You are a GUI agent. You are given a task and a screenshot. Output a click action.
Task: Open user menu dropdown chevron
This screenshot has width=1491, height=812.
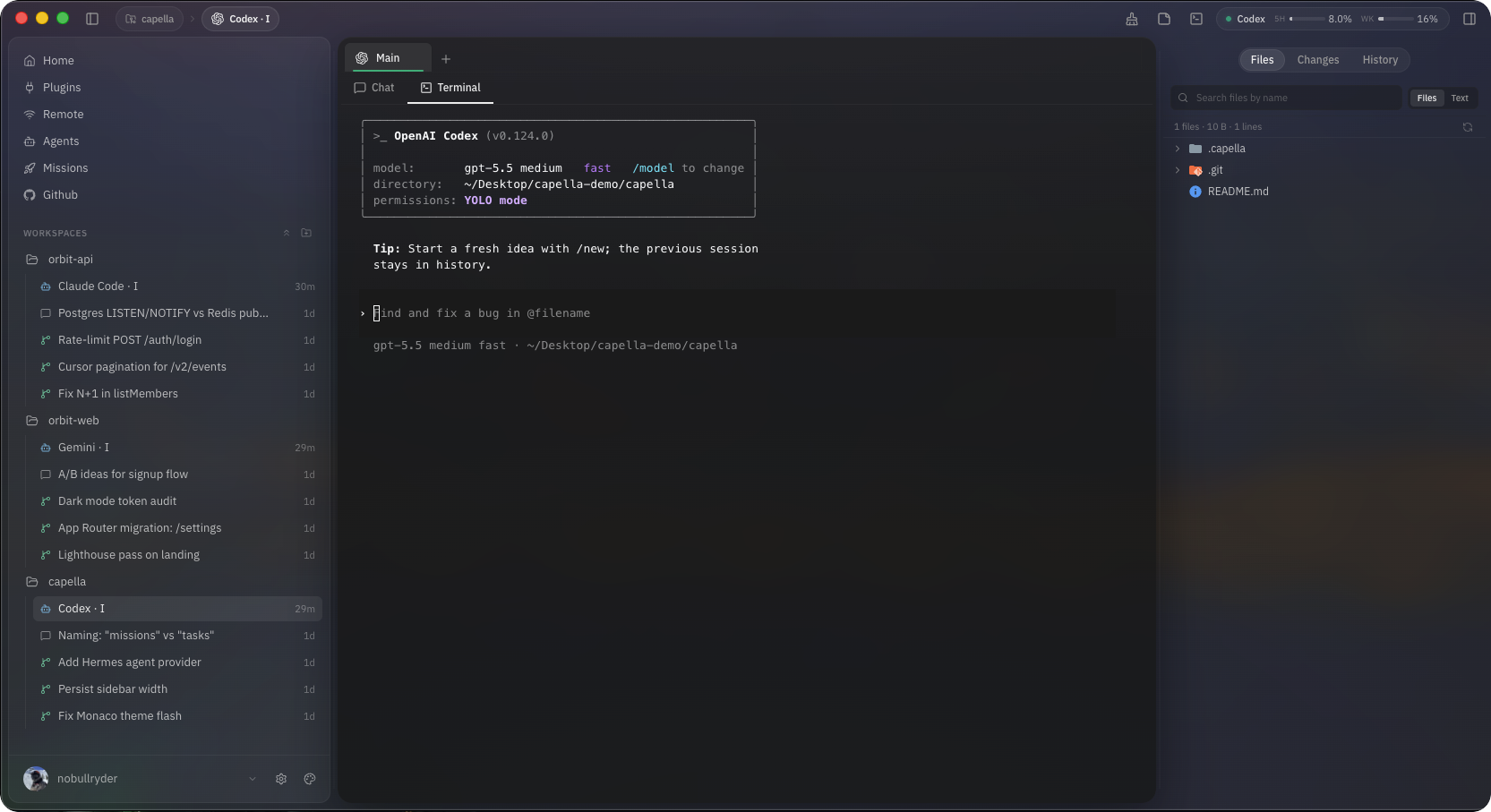pyautogui.click(x=253, y=779)
